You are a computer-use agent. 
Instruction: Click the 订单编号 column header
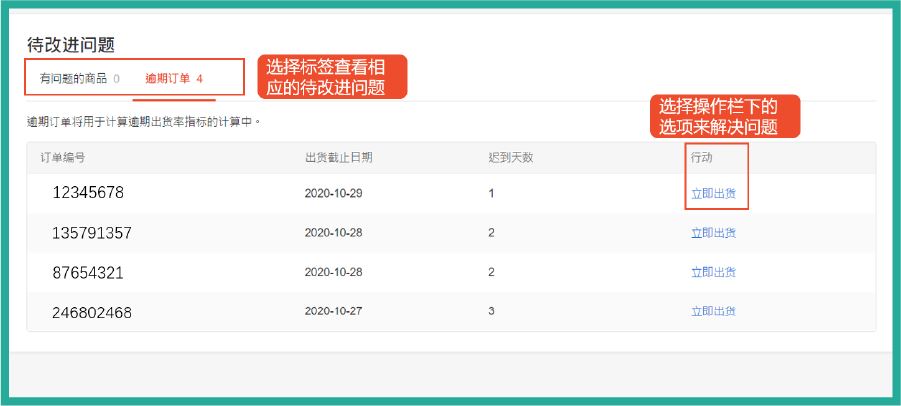[x=62, y=157]
